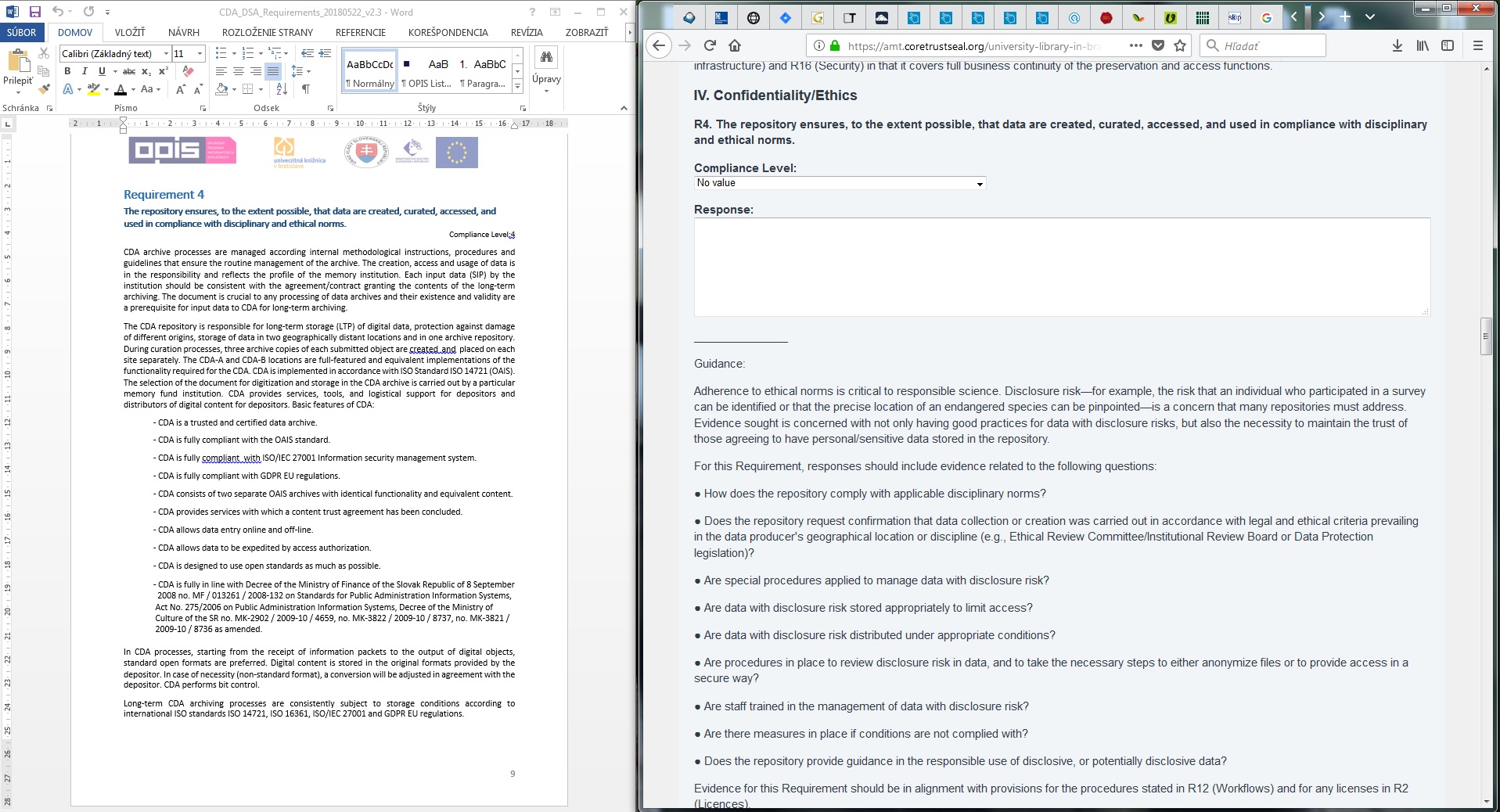Open the font name dropdown (Calibri)

(x=166, y=53)
